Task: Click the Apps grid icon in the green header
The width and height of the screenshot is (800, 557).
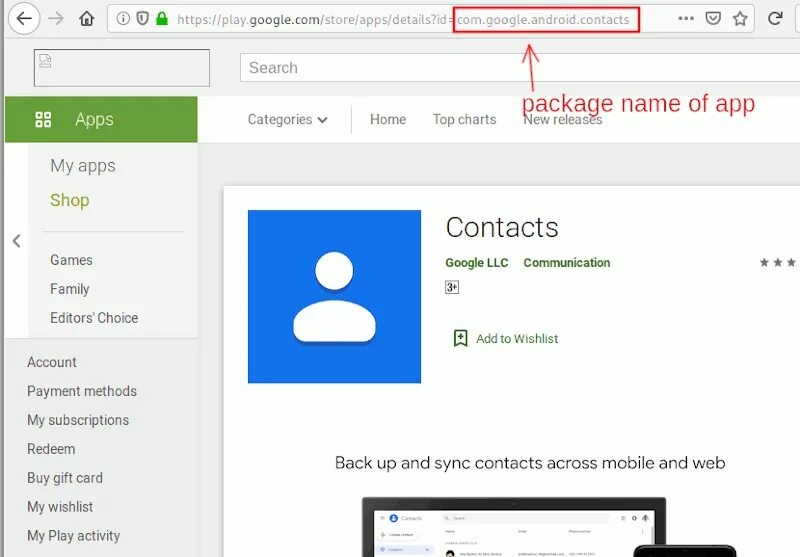Action: 43,119
